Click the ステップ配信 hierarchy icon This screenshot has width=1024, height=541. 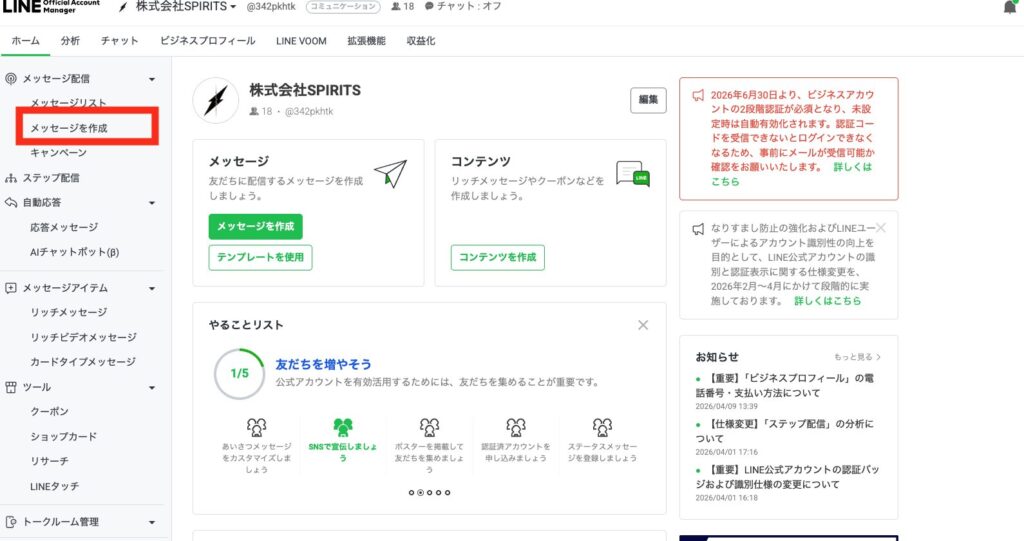pyautogui.click(x=10, y=178)
